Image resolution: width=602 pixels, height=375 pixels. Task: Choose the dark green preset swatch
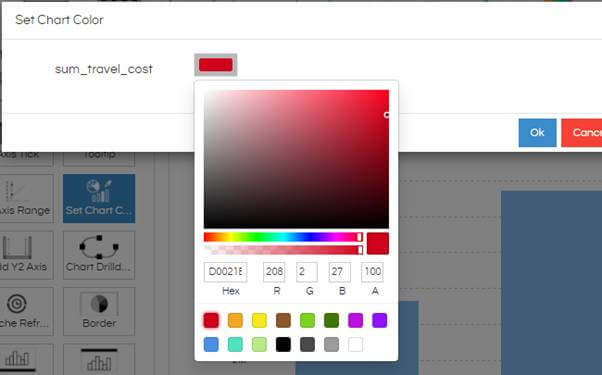(331, 320)
